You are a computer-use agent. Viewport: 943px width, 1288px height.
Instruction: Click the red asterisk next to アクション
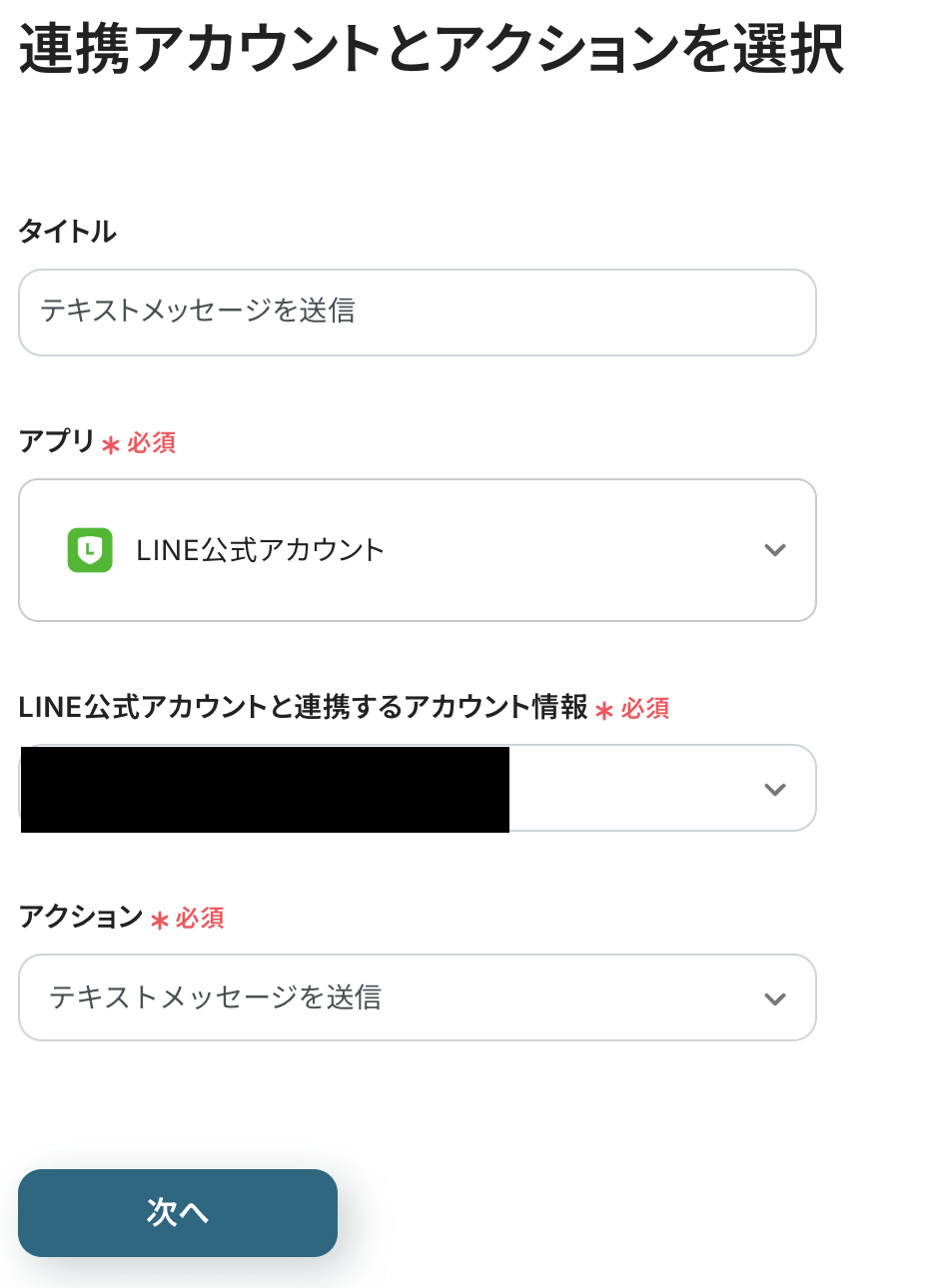[x=159, y=920]
